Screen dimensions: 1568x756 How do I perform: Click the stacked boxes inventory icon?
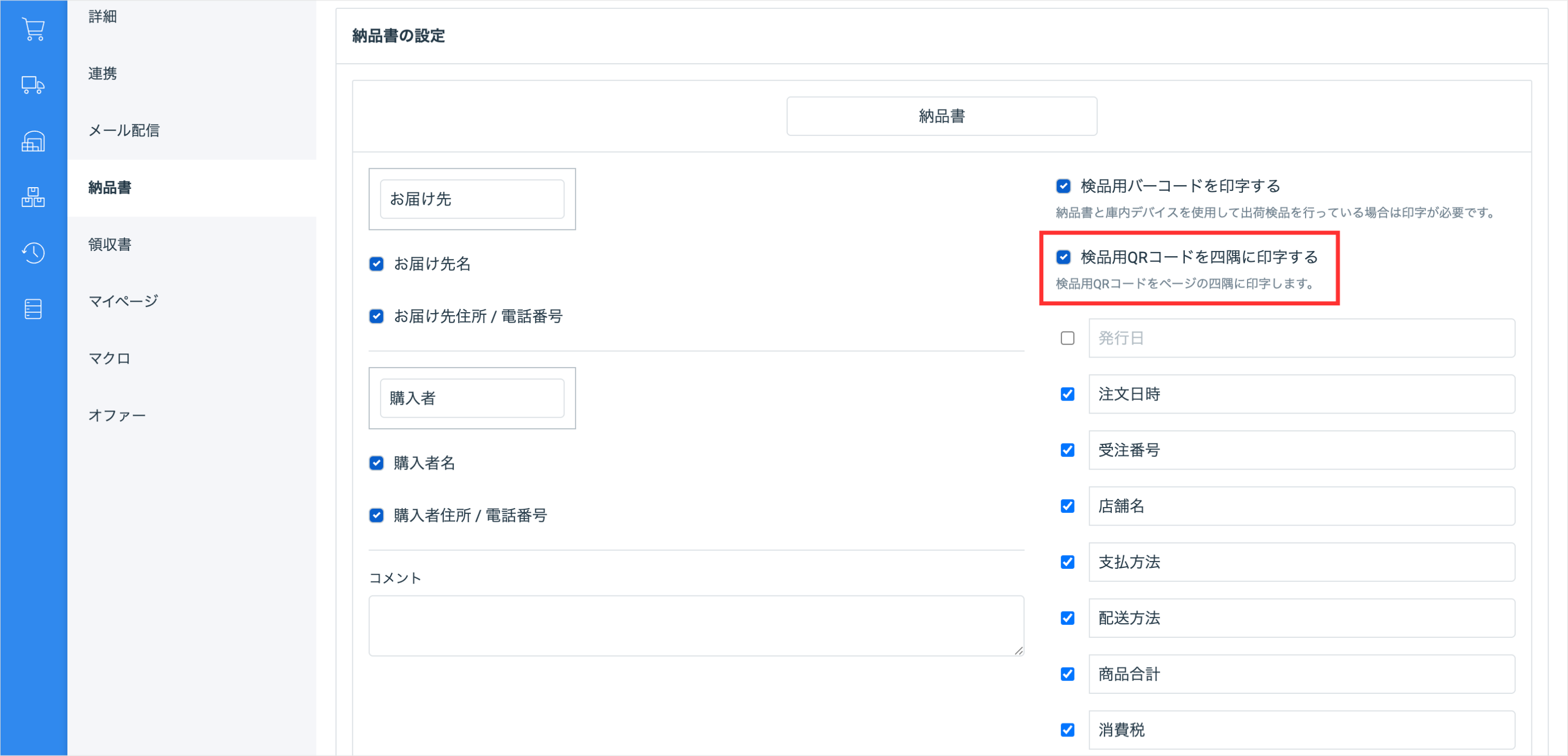[x=33, y=197]
